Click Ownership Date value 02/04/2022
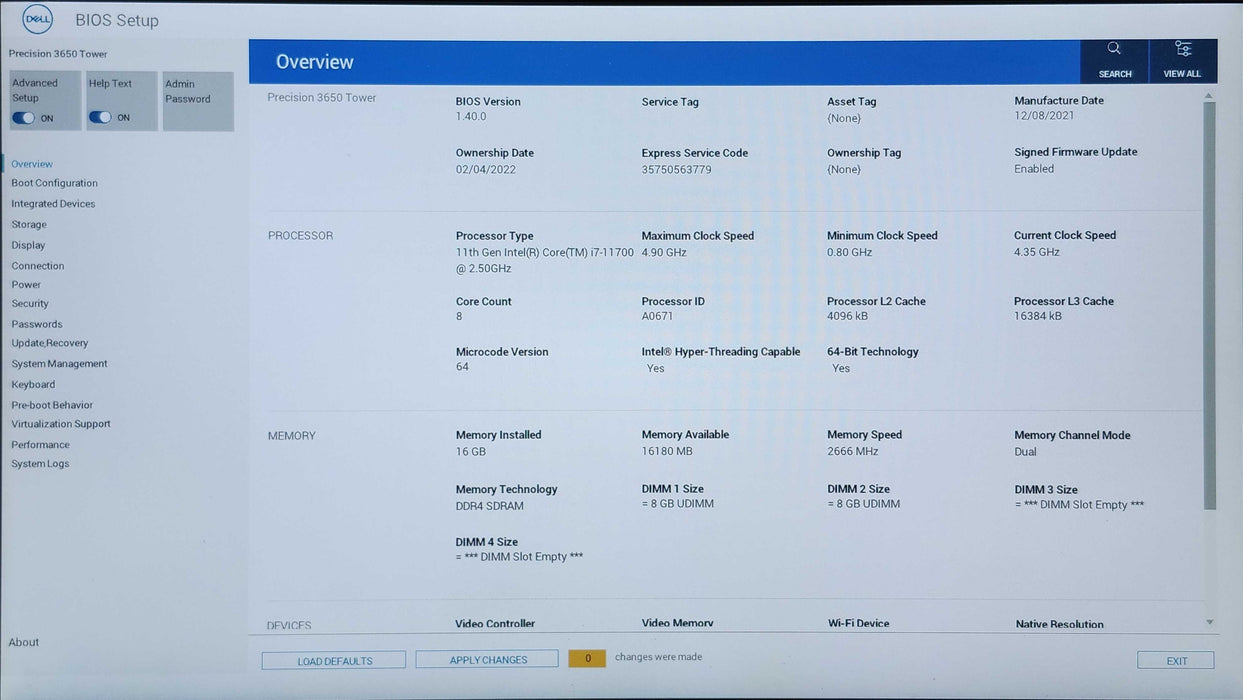 point(486,170)
